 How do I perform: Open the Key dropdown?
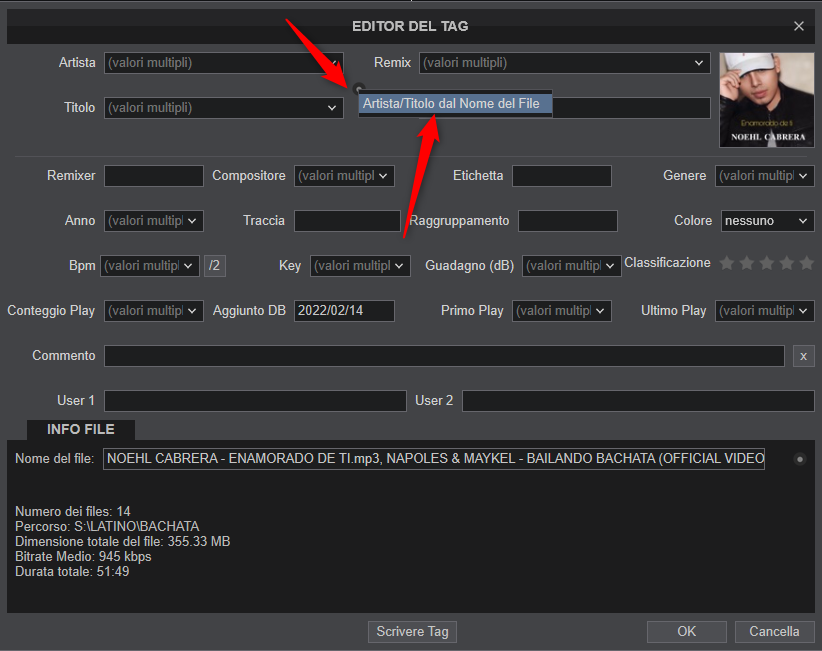(360, 266)
